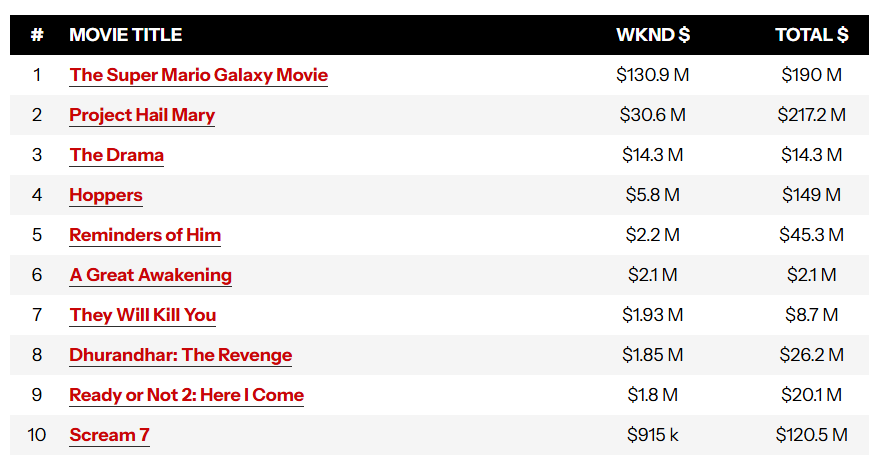869x467 pixels.
Task: Click the $120.5 M total for Scream 7
Action: tap(811, 435)
